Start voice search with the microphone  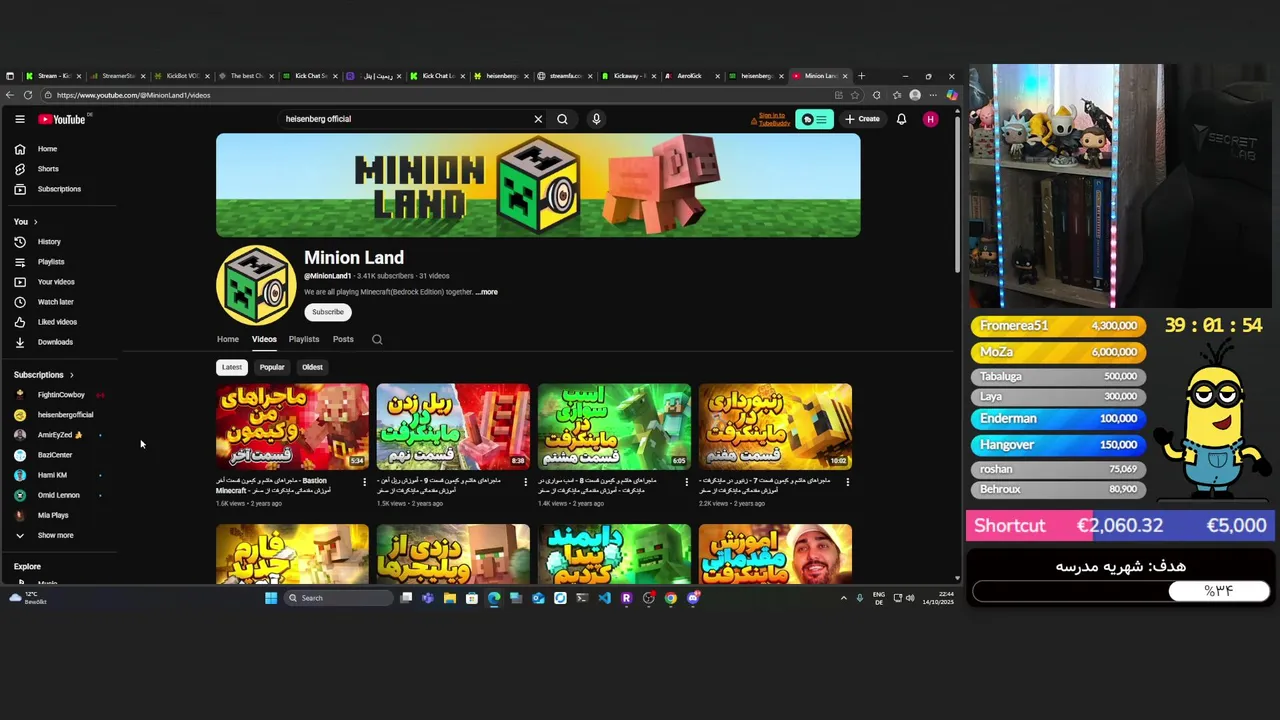[596, 119]
